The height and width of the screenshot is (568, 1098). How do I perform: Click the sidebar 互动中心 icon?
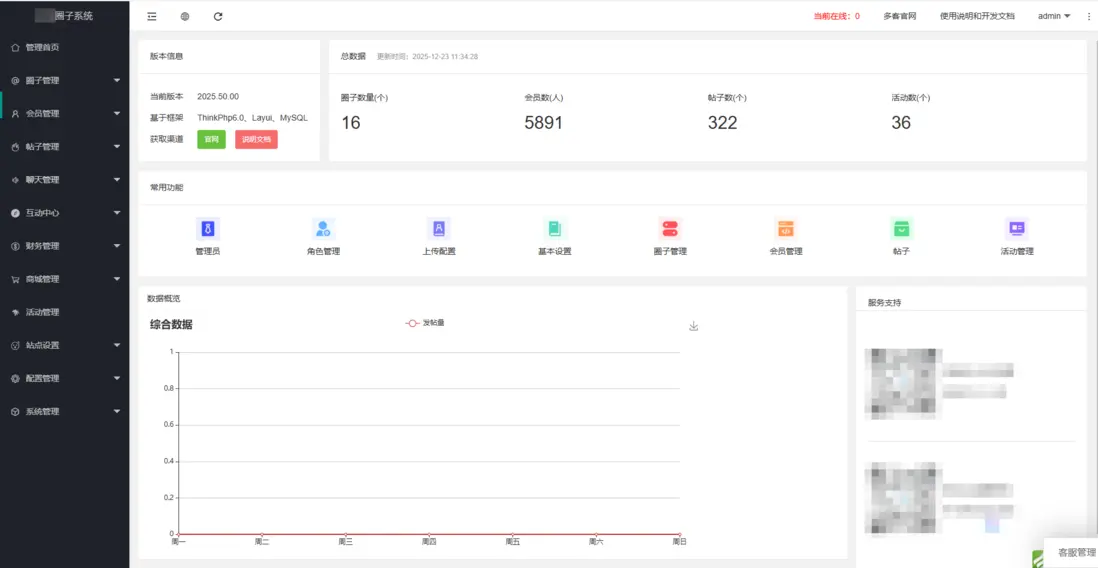(x=15, y=213)
